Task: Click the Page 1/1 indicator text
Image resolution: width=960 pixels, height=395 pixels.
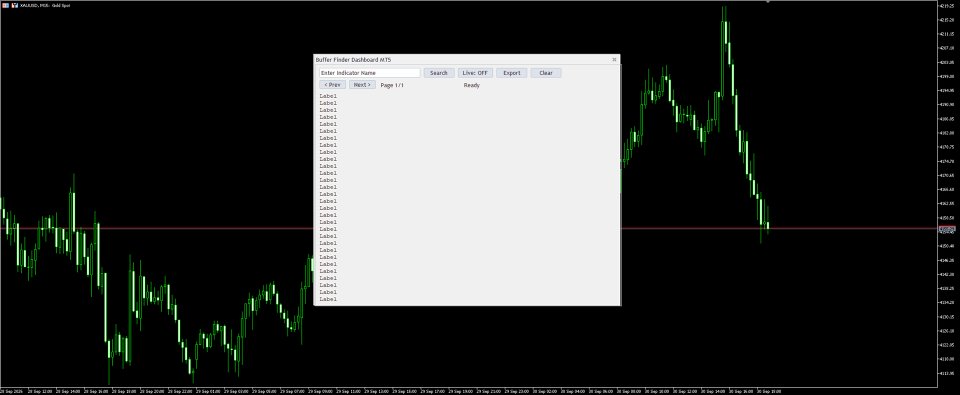Action: pyautogui.click(x=392, y=85)
